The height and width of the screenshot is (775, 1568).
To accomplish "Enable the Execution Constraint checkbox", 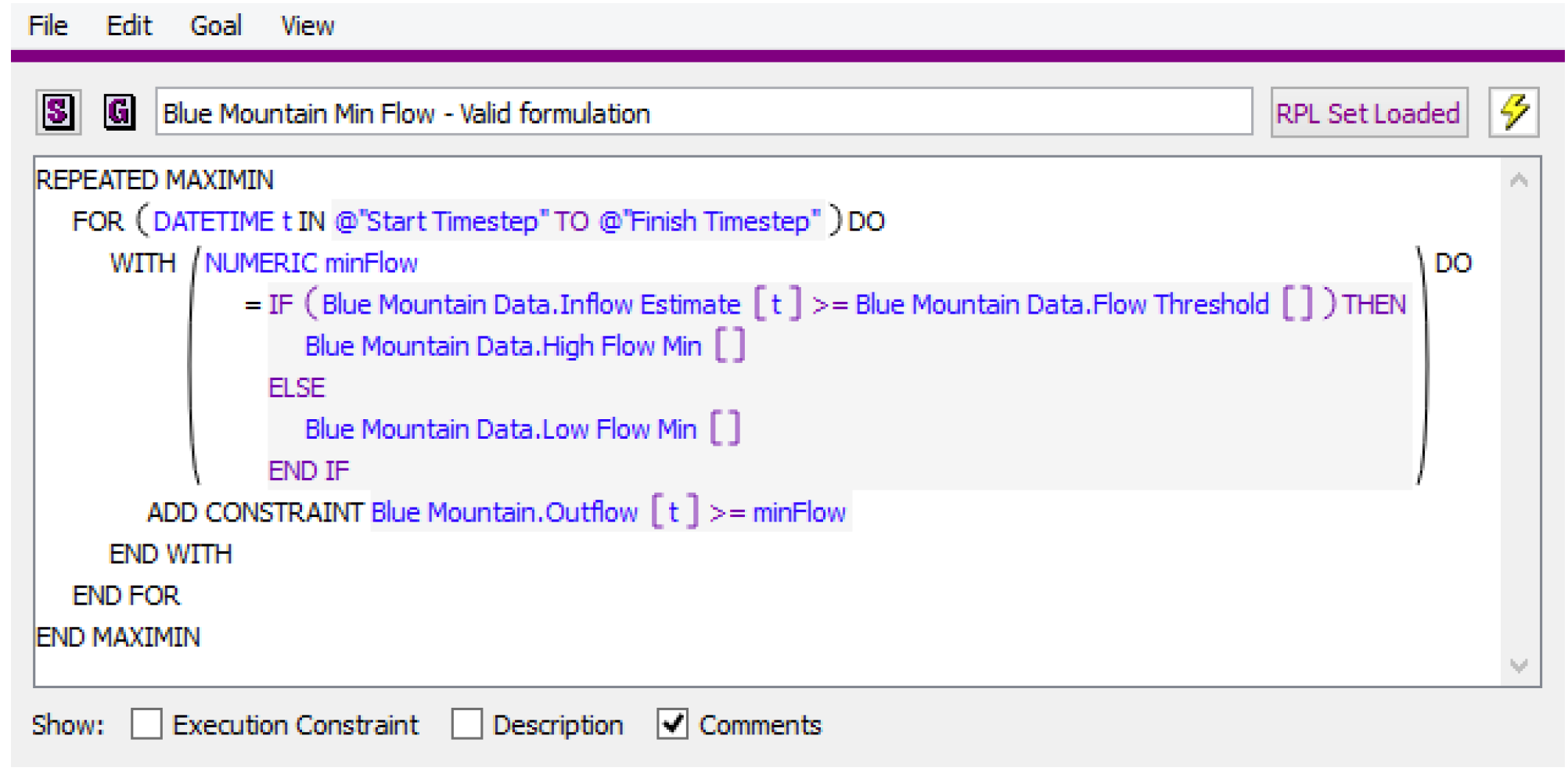I will [x=147, y=724].
